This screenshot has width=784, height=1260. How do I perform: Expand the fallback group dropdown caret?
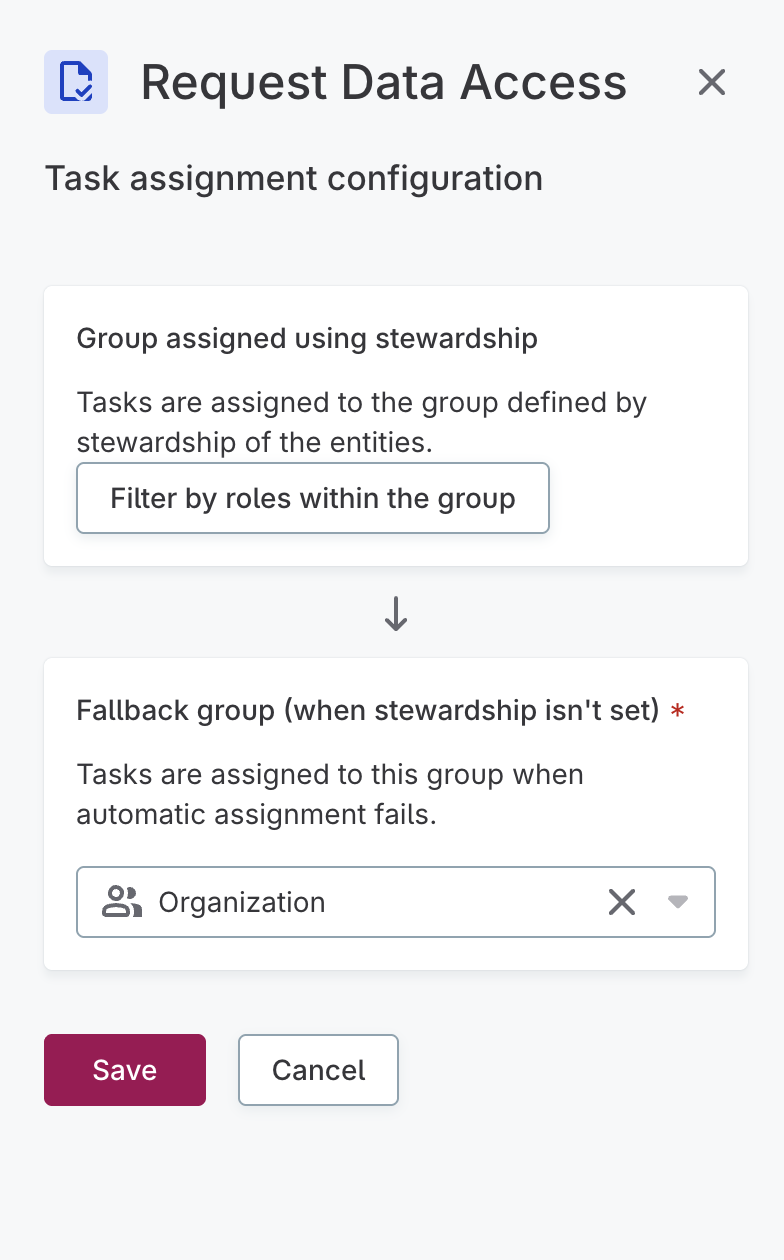click(x=678, y=902)
